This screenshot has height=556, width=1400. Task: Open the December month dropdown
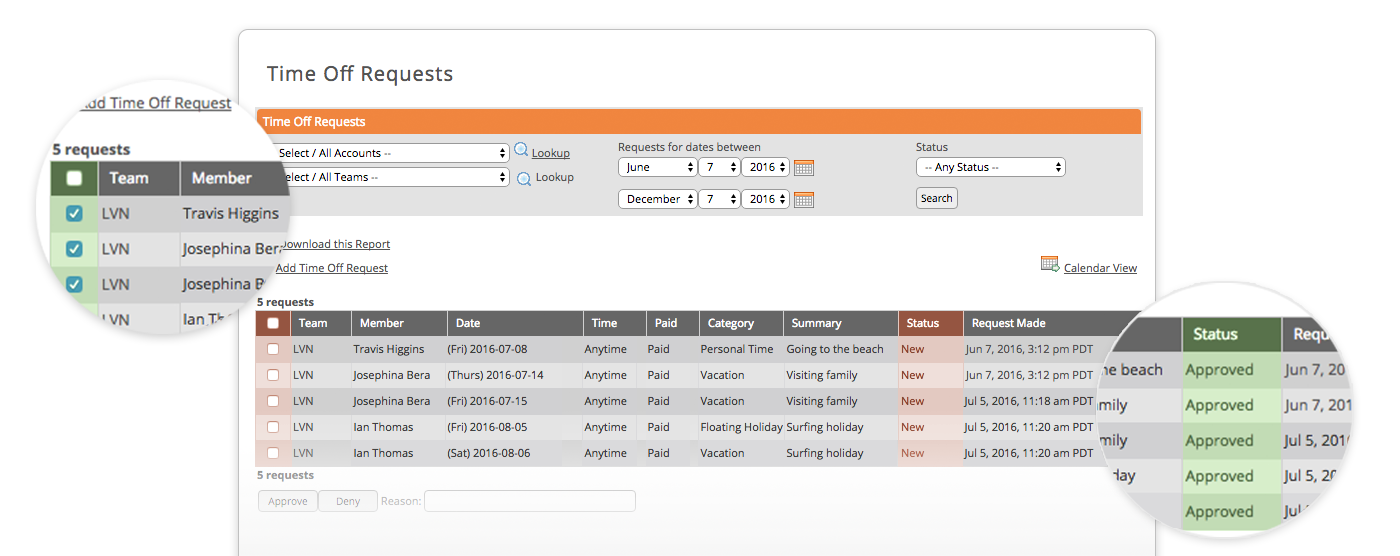(657, 199)
